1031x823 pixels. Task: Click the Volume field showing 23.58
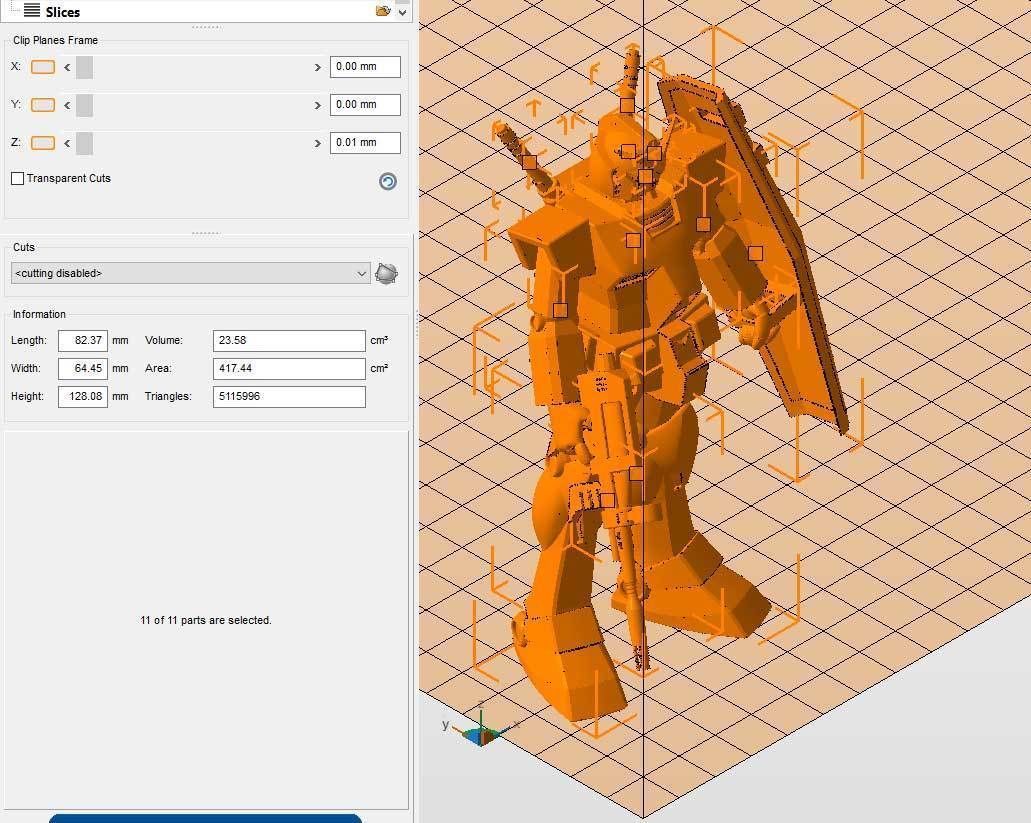289,341
